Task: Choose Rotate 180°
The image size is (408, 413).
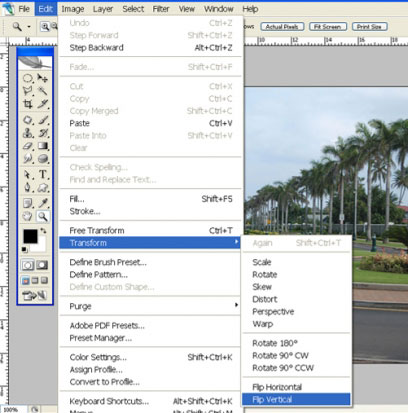Action: (x=296, y=343)
